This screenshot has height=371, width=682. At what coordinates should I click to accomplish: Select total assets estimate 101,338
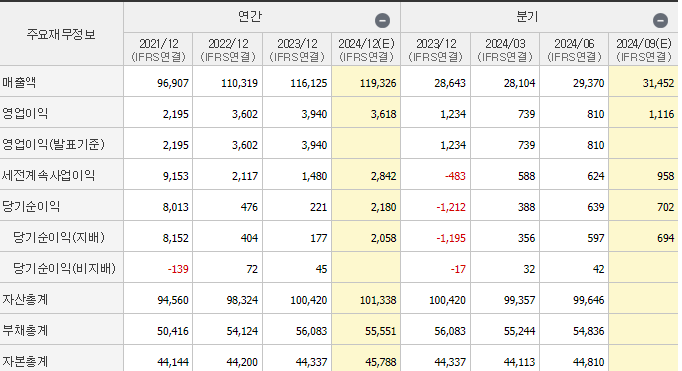point(378,300)
